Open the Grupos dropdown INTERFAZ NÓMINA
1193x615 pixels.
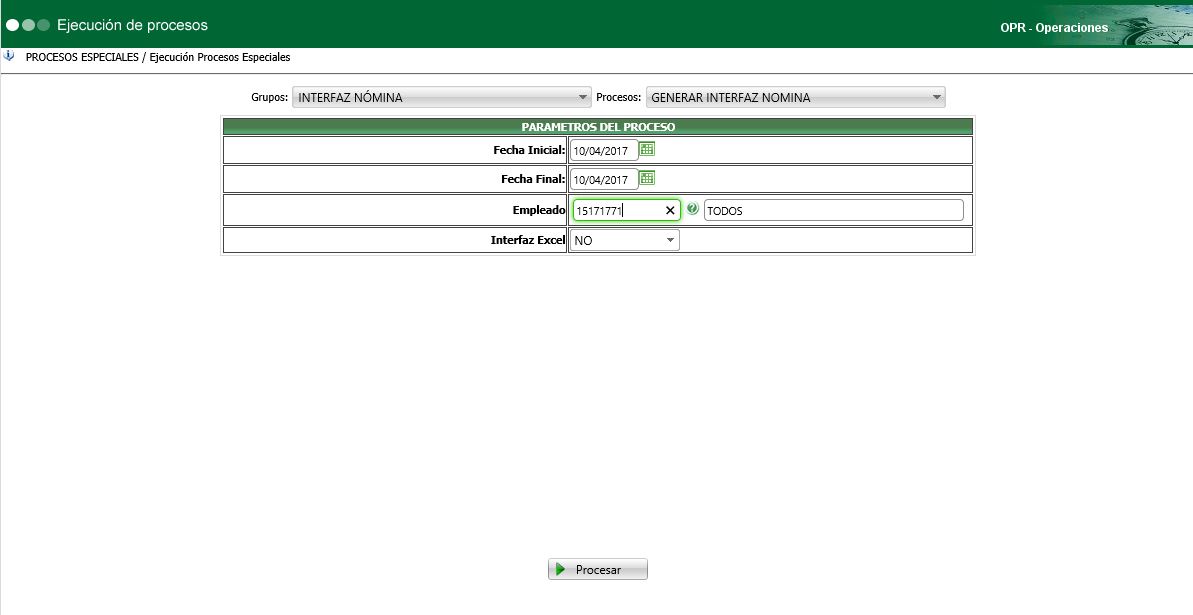click(x=441, y=97)
